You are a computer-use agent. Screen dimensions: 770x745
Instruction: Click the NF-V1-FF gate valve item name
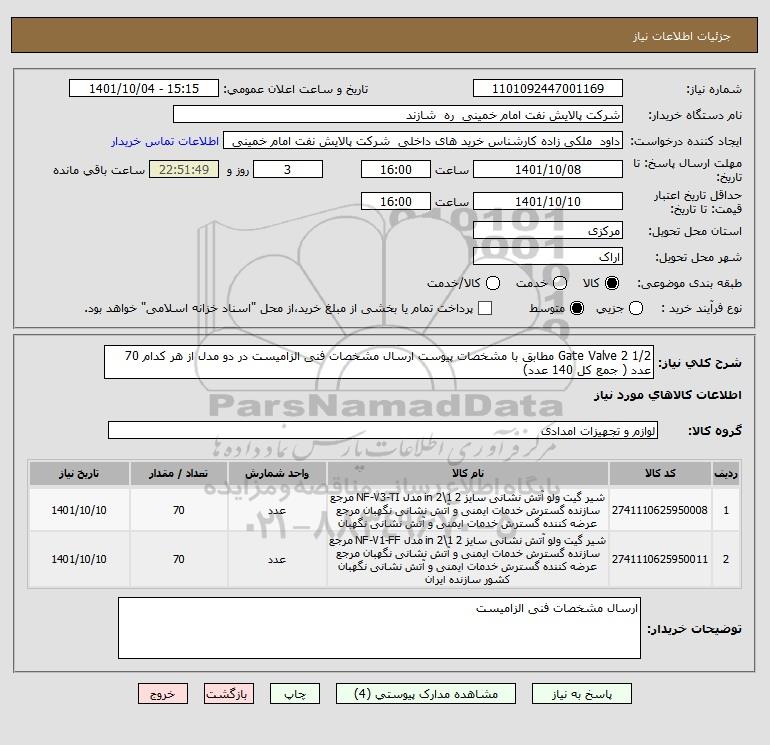[x=468, y=560]
